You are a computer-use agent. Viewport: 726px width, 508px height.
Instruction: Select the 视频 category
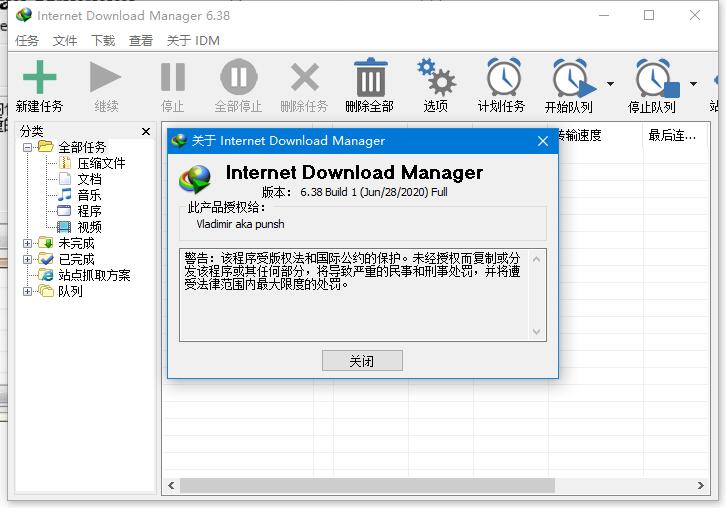pyautogui.click(x=89, y=227)
